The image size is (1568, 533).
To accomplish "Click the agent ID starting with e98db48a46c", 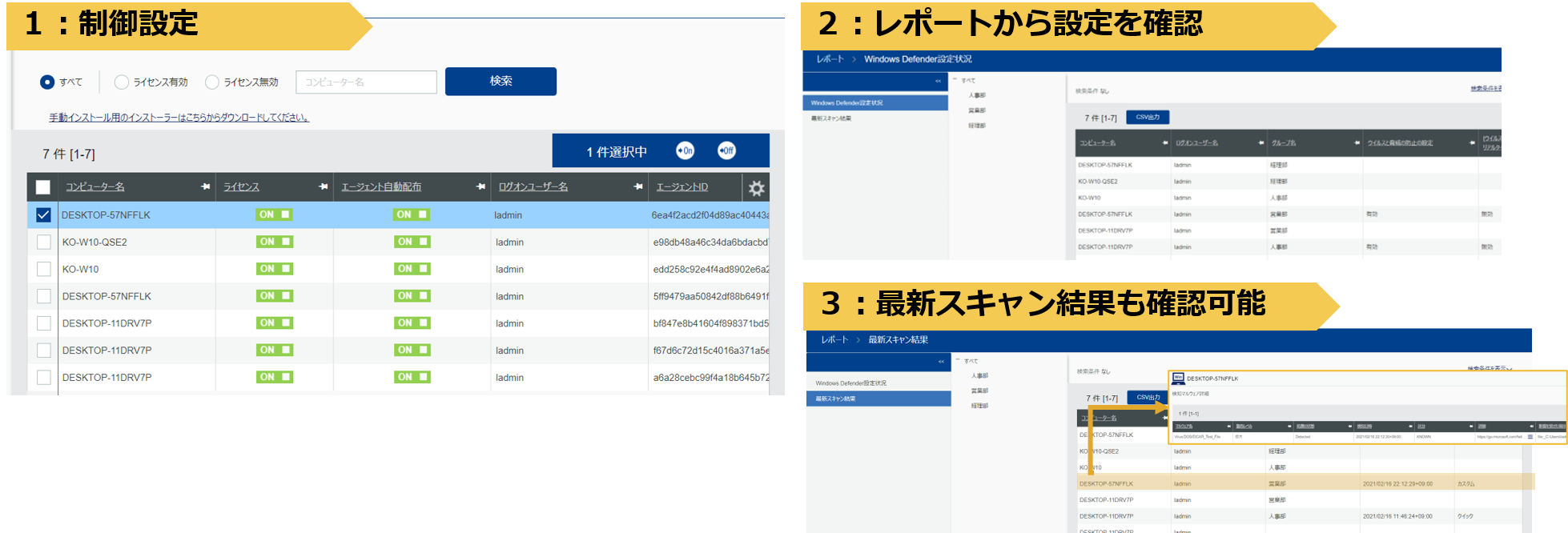I will pos(710,242).
